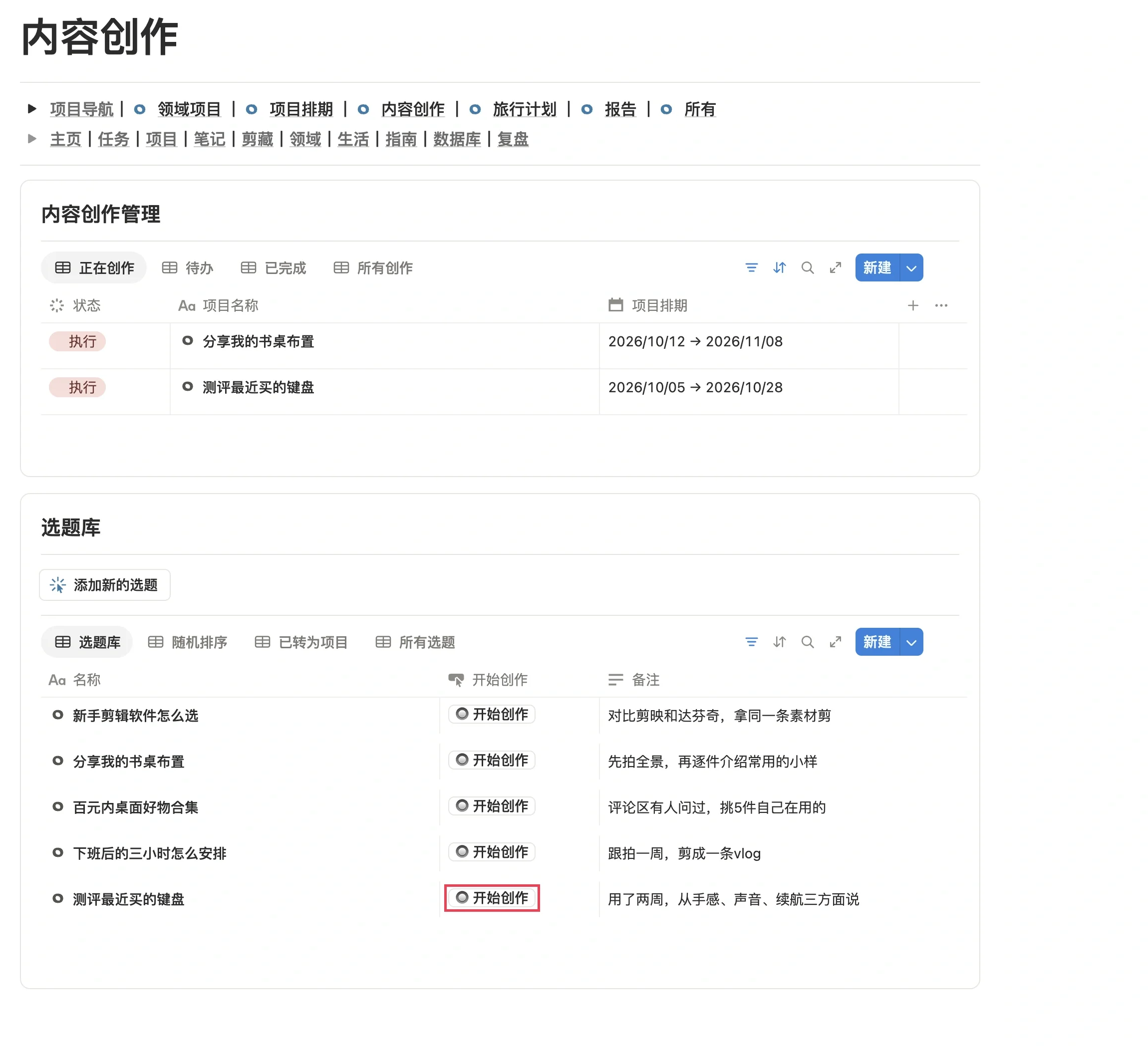The height and width of the screenshot is (1048, 1148).
Task: Open filter in 选题库 toolbar
Action: tap(751, 642)
